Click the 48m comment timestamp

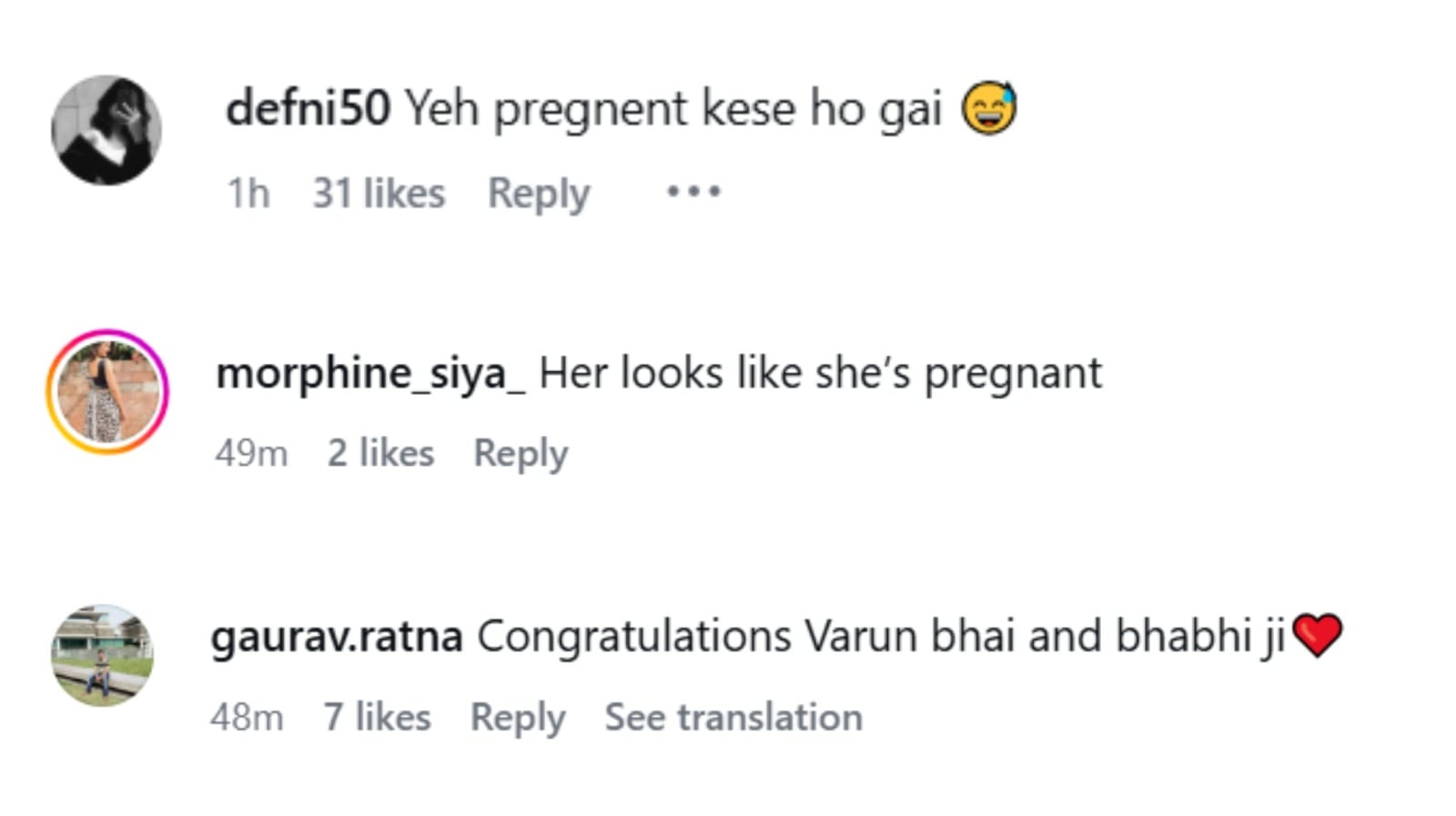tap(247, 717)
